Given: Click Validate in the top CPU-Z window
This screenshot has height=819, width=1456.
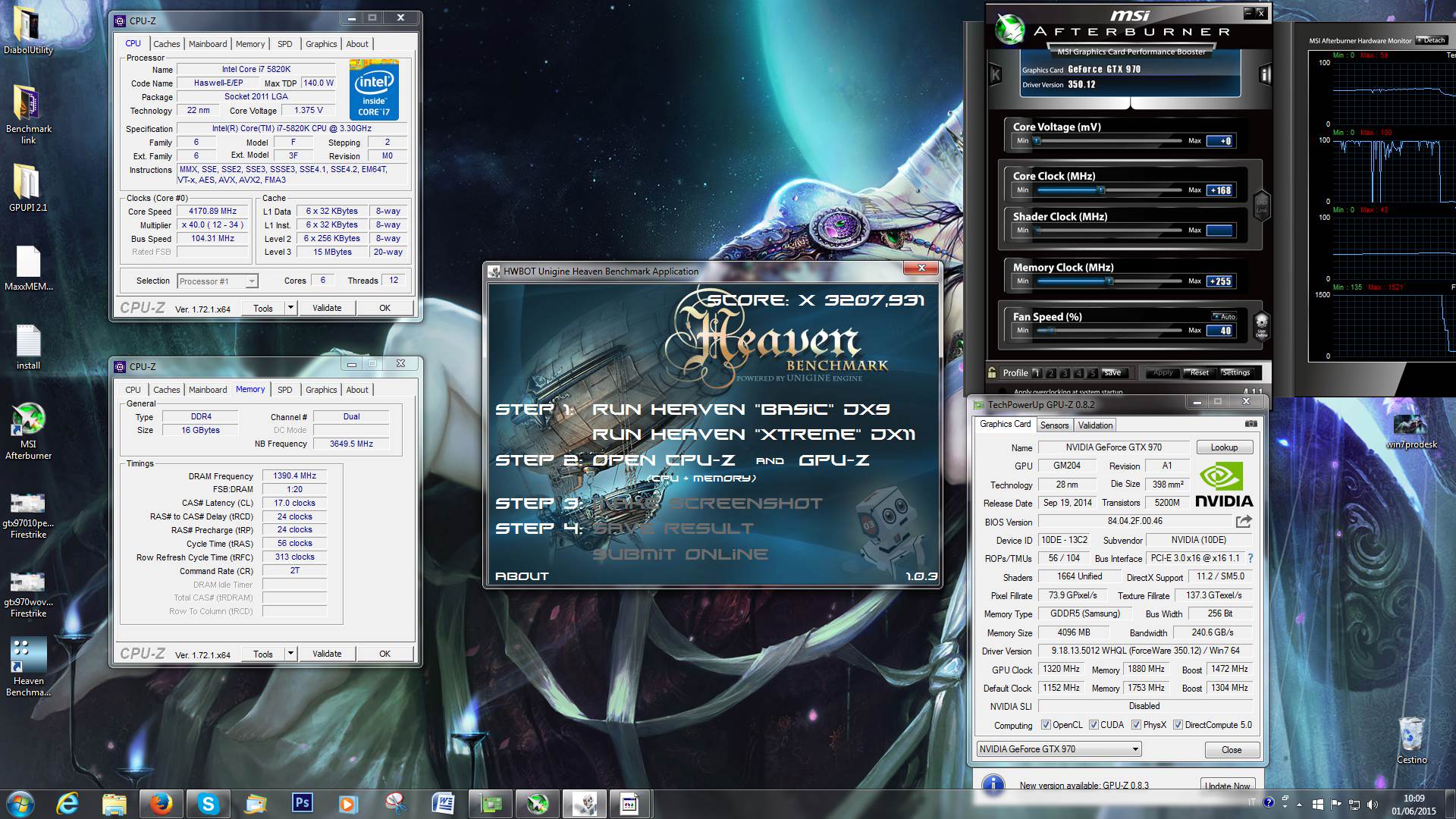Looking at the screenshot, I should (327, 308).
